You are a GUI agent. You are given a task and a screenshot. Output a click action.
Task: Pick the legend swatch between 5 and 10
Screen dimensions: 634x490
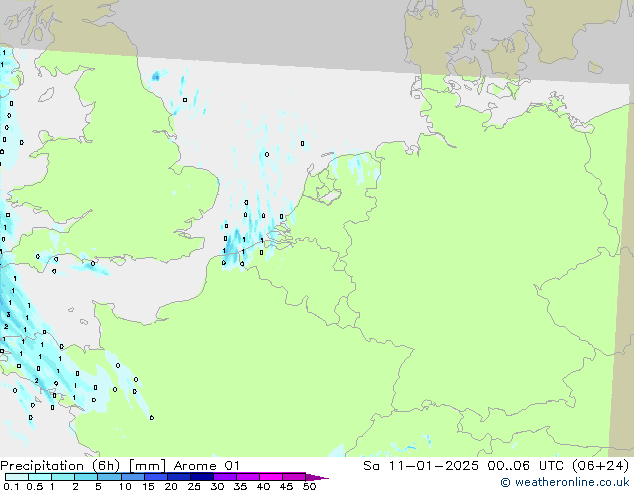110,477
